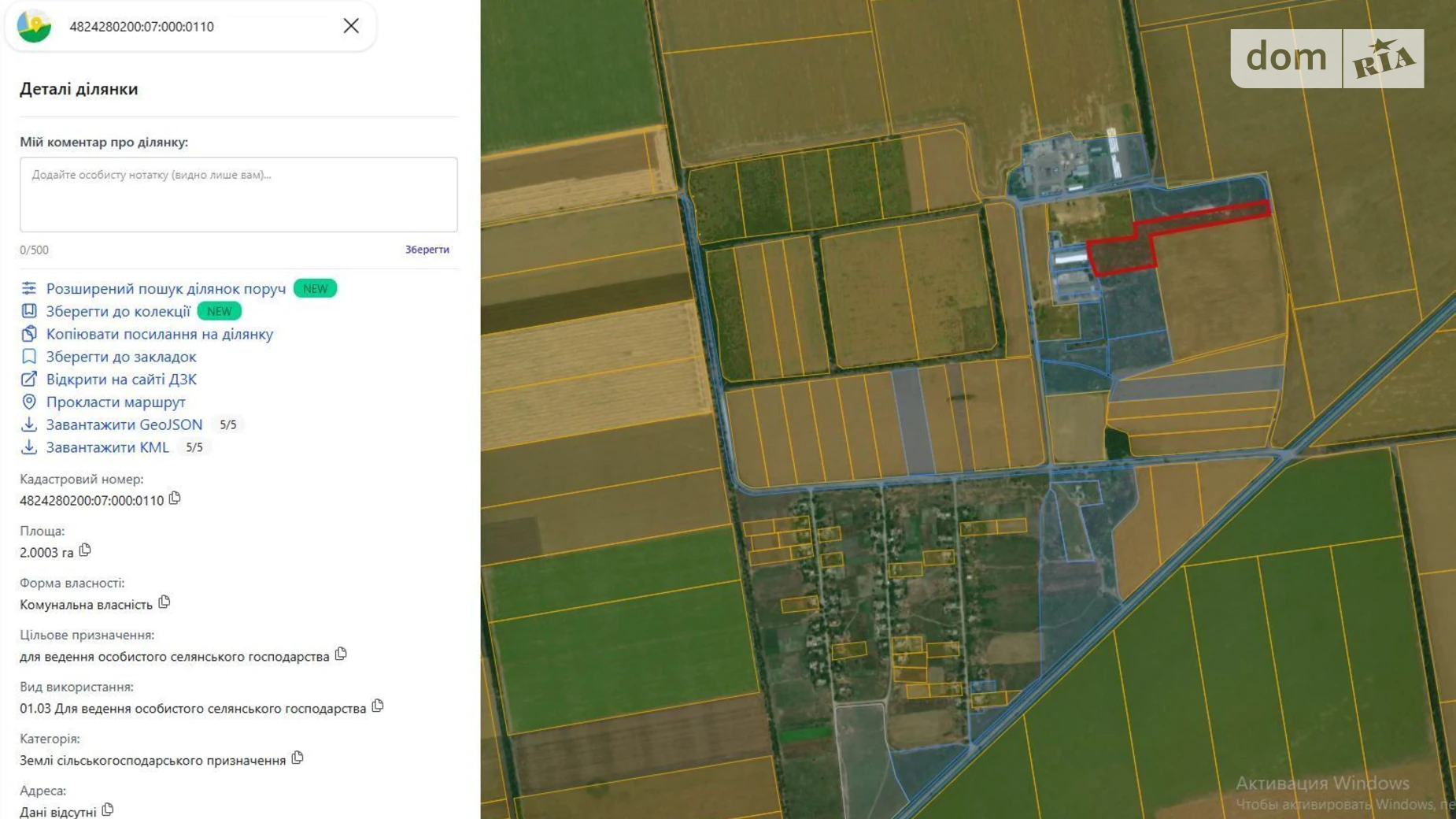
Task: Download the parcel via Завантажити KML
Action: coord(107,447)
